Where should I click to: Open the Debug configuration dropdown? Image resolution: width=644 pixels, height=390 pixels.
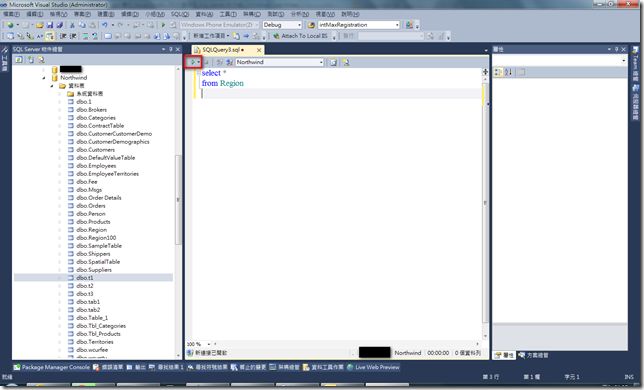tap(282, 25)
